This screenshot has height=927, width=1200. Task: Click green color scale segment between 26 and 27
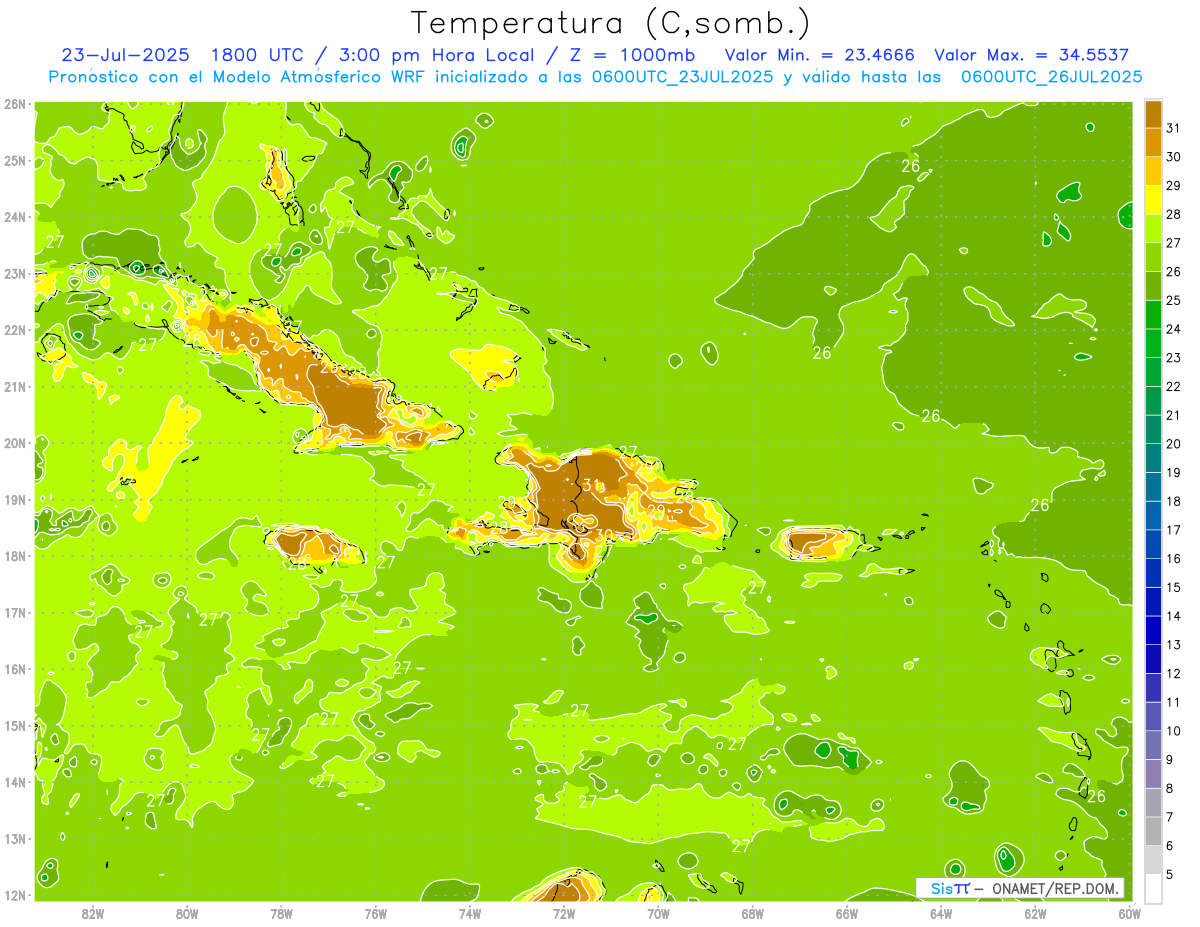click(x=1153, y=258)
